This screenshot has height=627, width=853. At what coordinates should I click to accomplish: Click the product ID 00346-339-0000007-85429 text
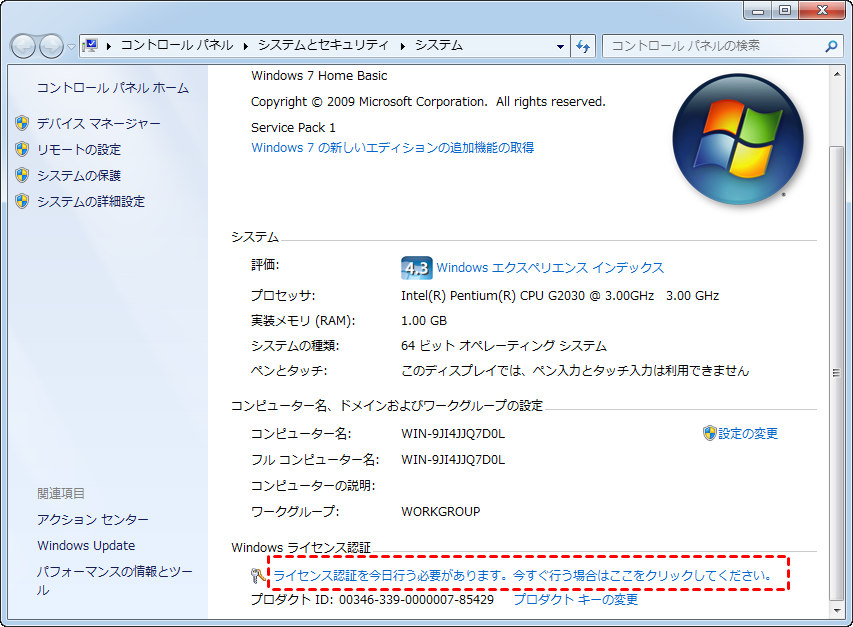click(416, 599)
